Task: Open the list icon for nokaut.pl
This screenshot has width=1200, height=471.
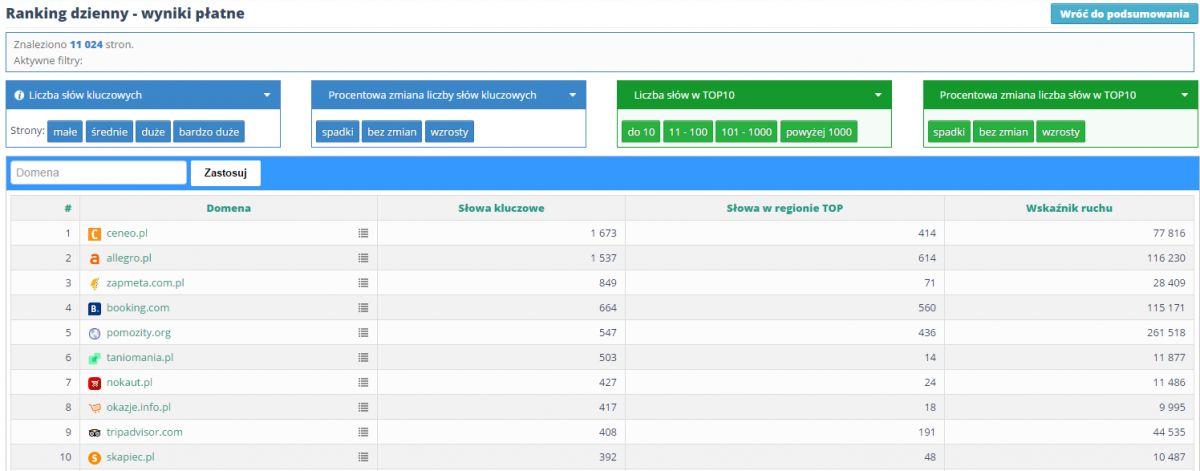Action: point(363,383)
